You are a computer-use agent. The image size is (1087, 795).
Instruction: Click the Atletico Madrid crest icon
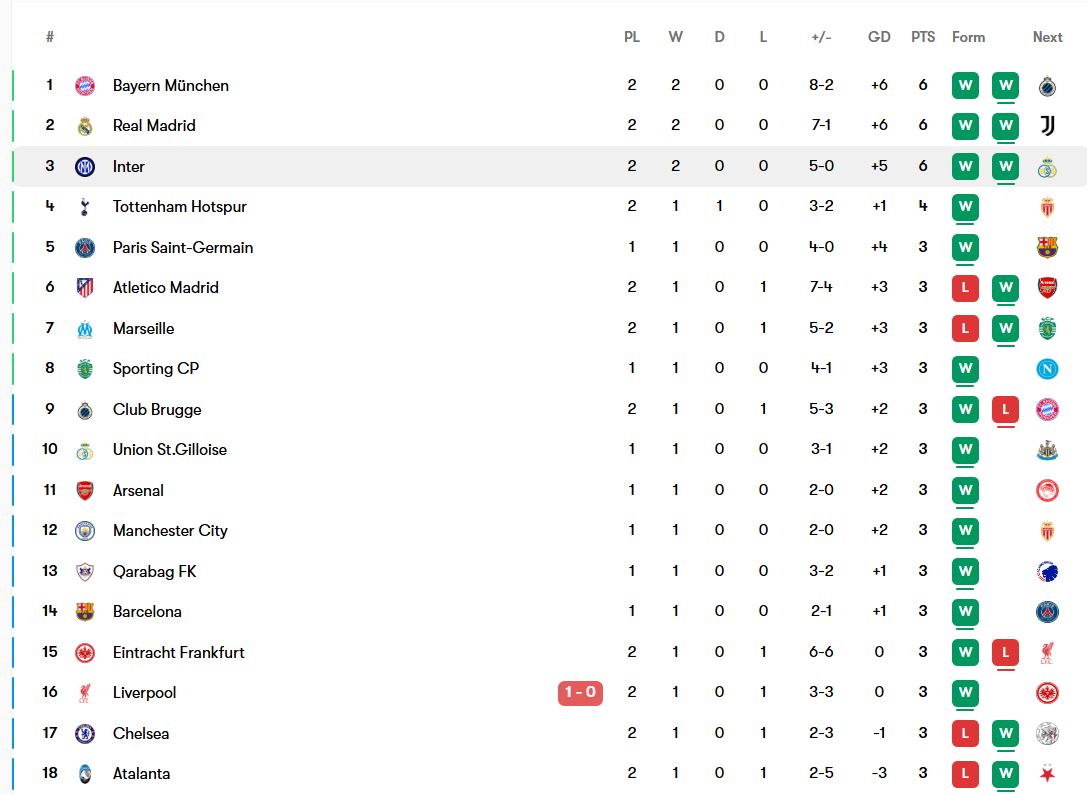(85, 288)
